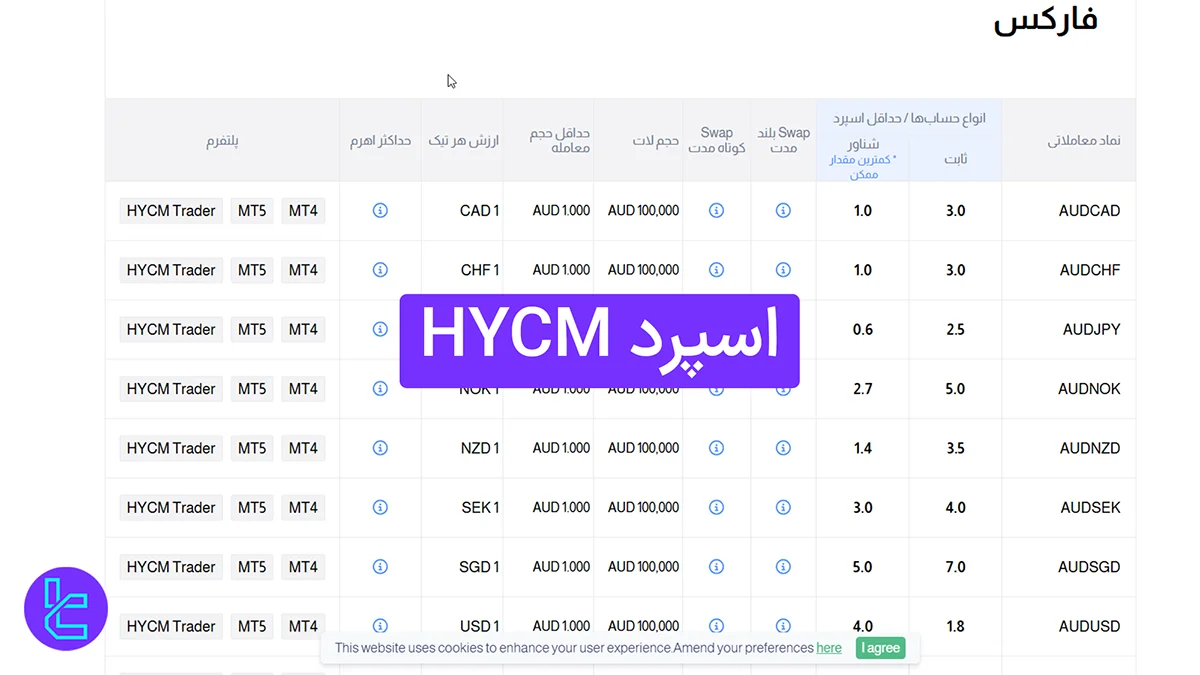Click MT5 button in the AUDCHF row
Image resolution: width=1200 pixels, height=675 pixels.
pyautogui.click(x=251, y=270)
